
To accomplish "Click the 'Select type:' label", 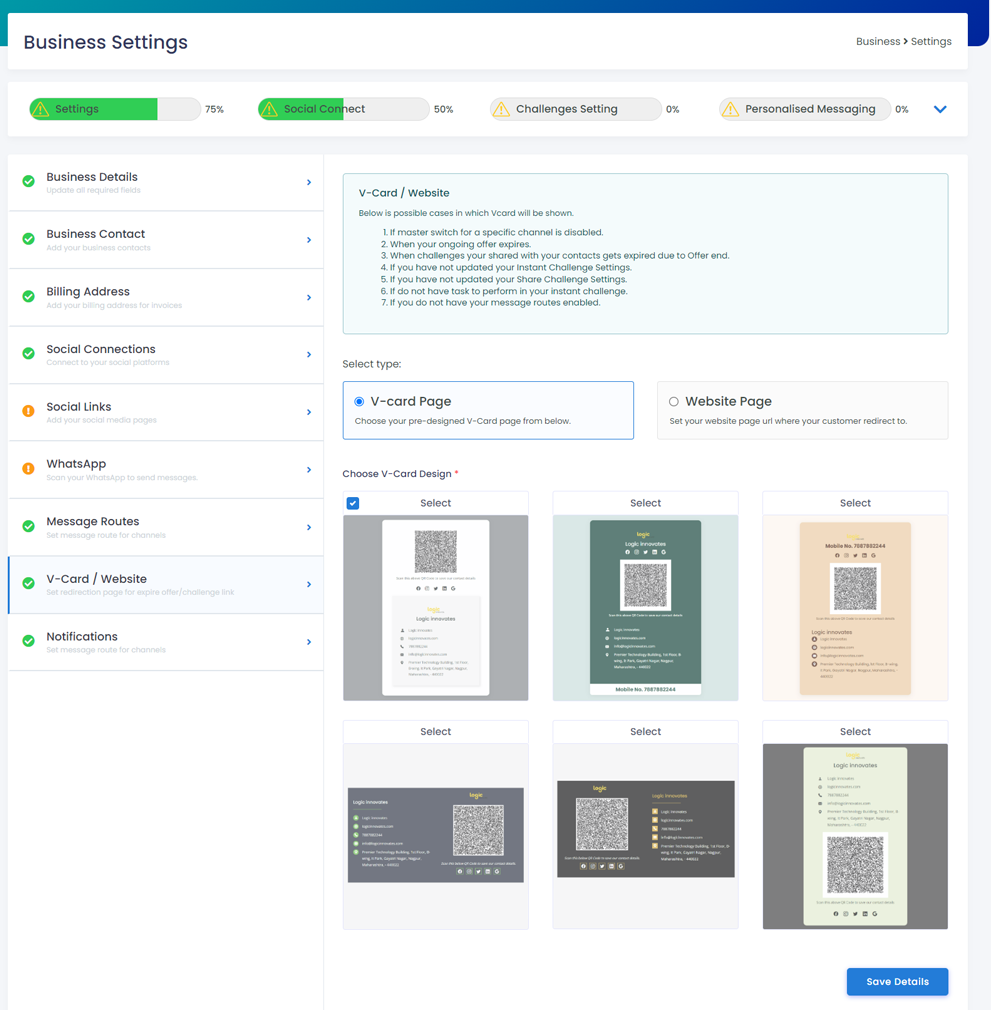I will [x=372, y=364].
